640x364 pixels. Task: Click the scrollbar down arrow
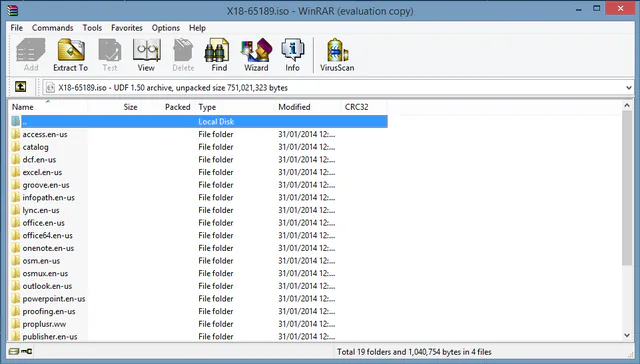627,335
